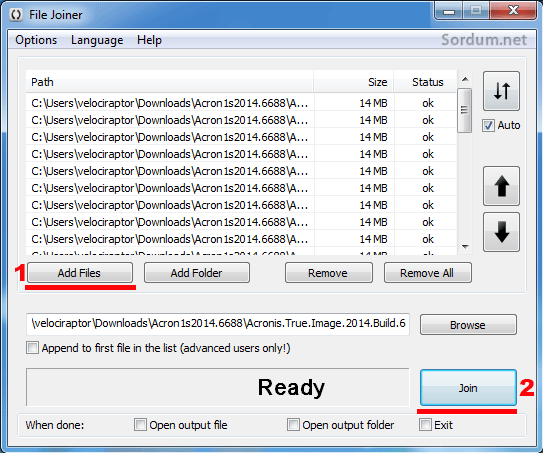The width and height of the screenshot is (543, 453).
Task: Enable Exit when done checkbox
Action: [425, 425]
